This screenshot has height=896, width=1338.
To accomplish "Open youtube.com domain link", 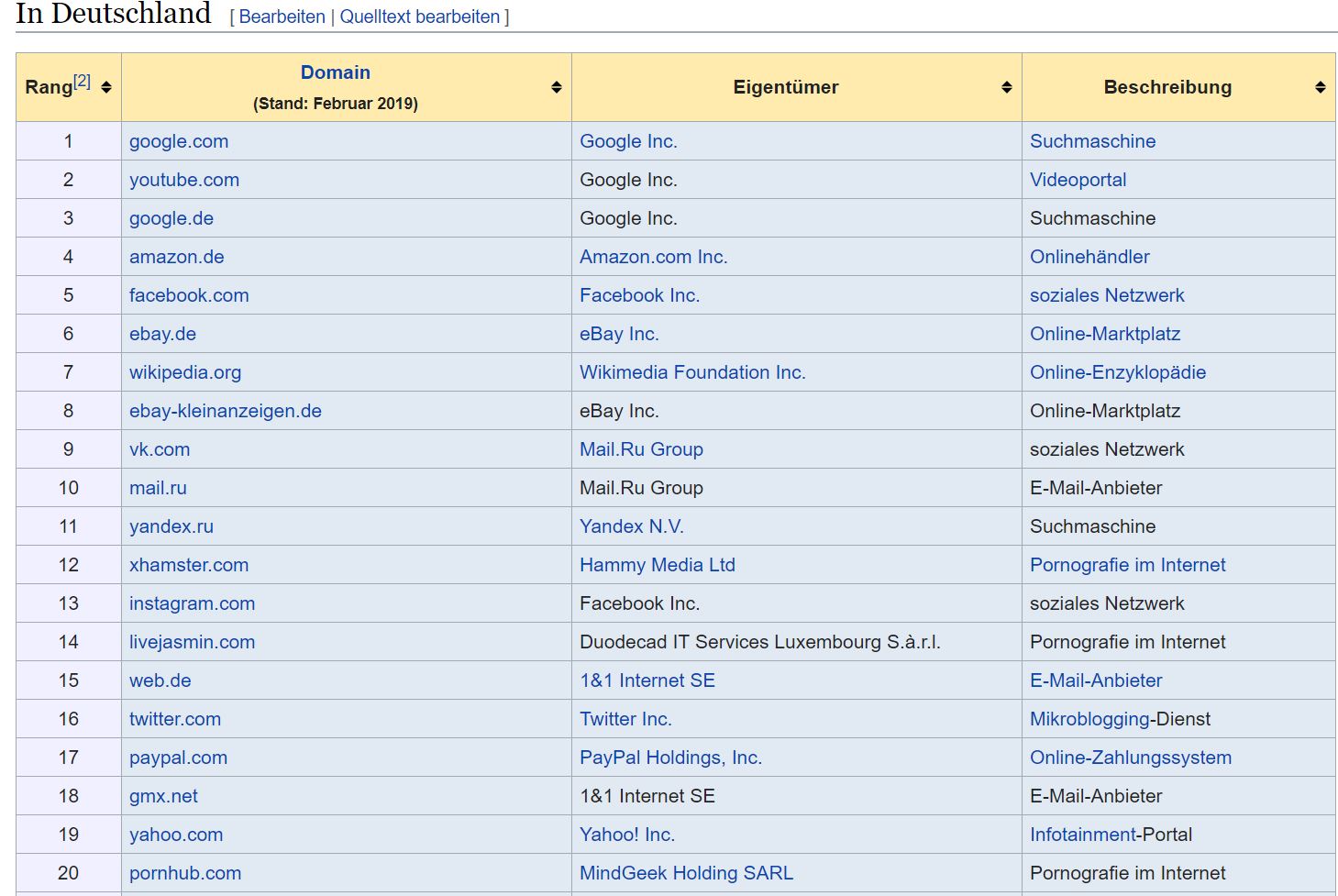I will click(x=184, y=180).
